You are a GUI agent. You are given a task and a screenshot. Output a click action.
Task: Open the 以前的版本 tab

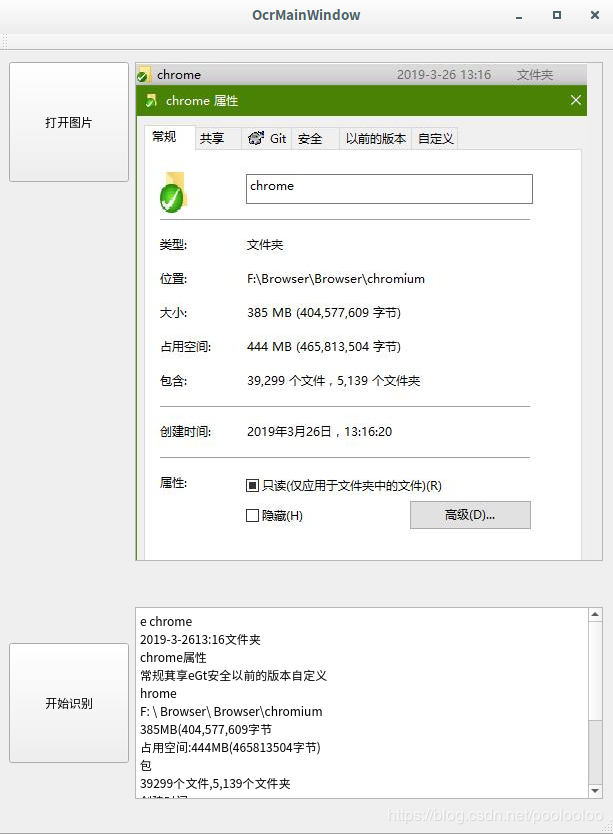click(376, 139)
